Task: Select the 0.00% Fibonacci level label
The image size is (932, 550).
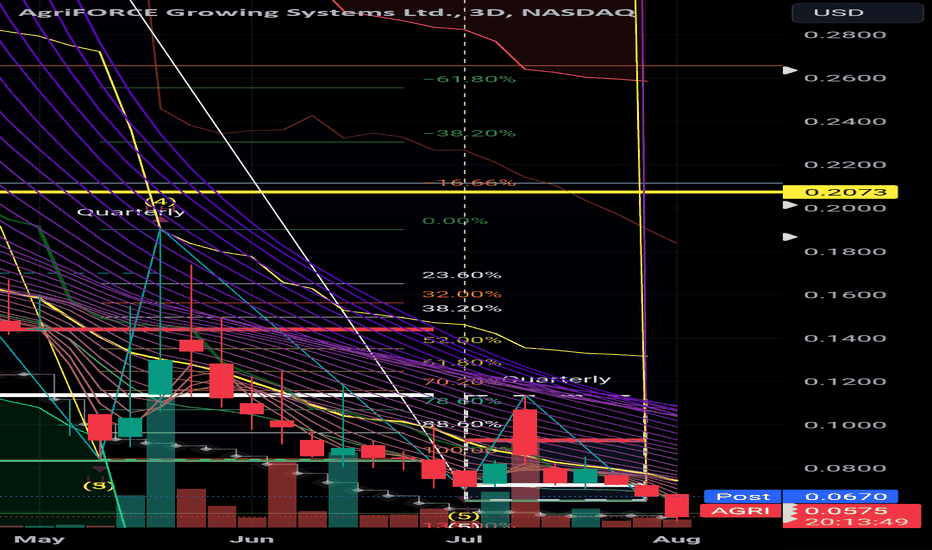Action: [455, 221]
